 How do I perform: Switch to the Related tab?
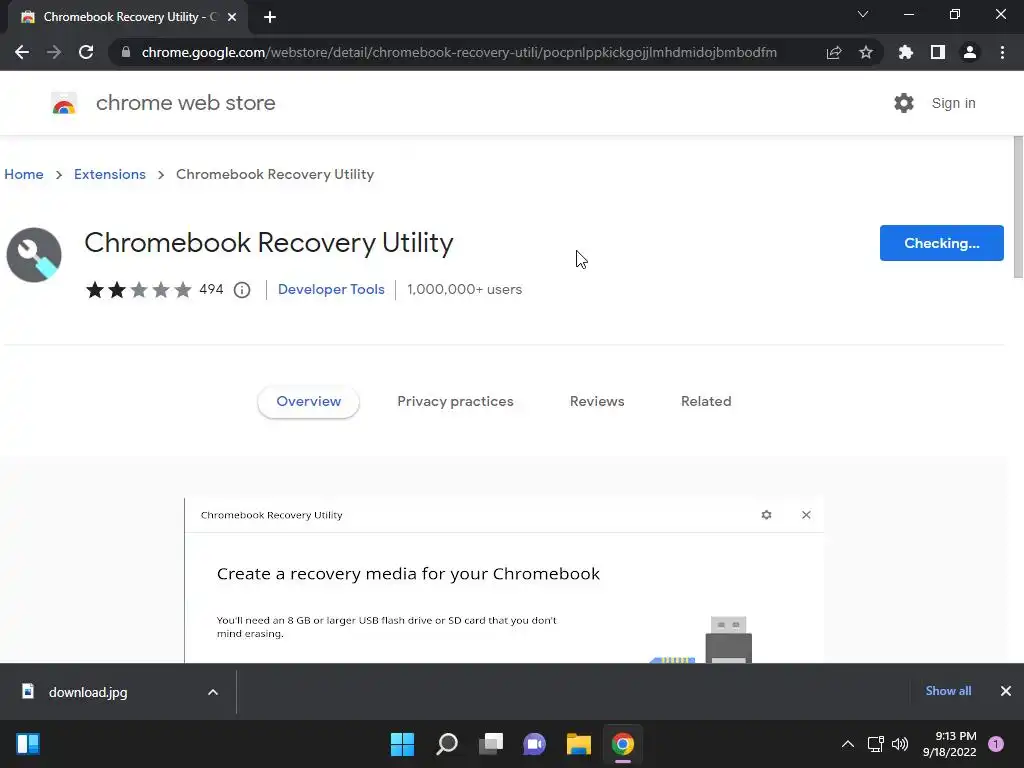pyautogui.click(x=706, y=402)
